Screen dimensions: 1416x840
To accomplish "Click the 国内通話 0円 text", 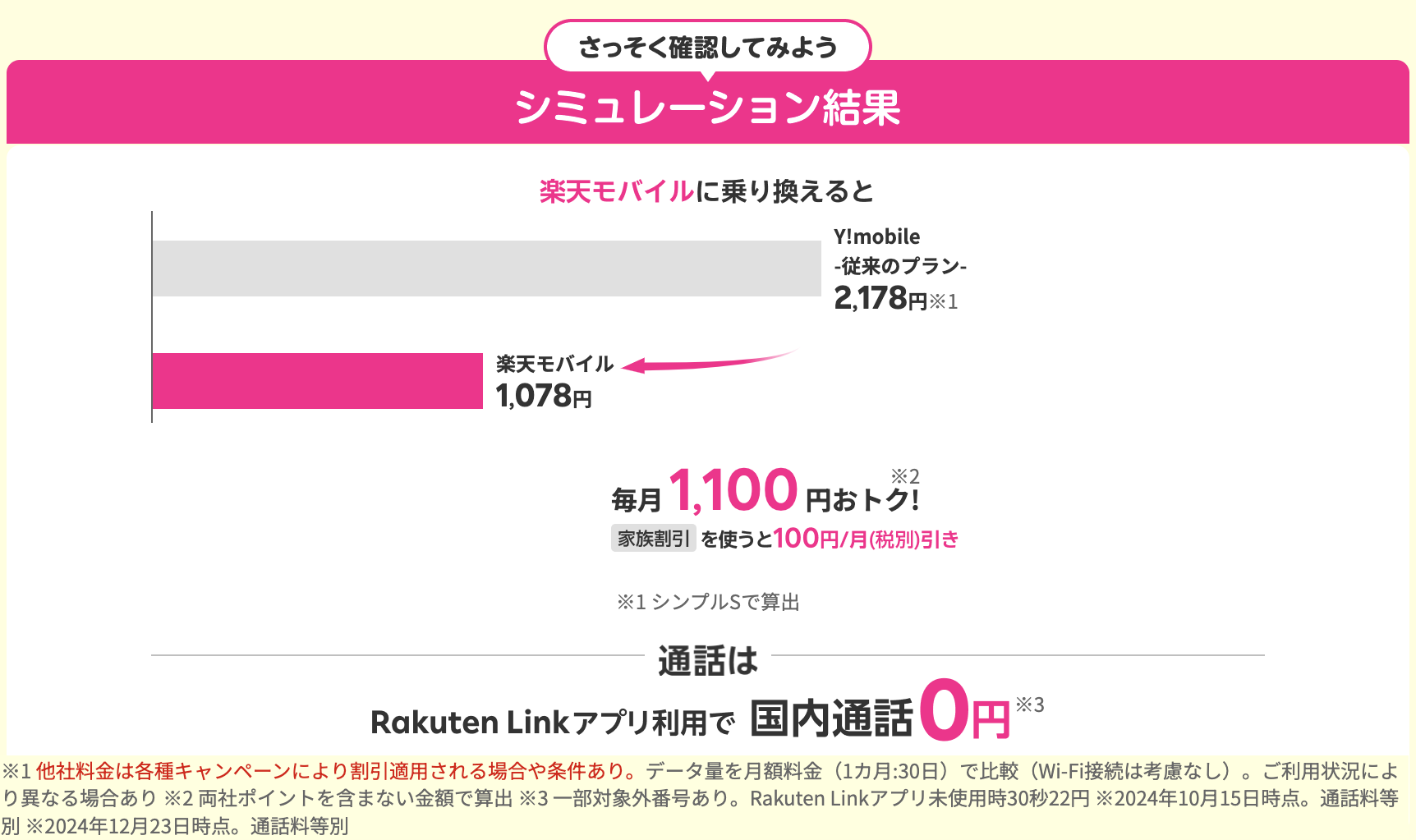I will tap(880, 712).
